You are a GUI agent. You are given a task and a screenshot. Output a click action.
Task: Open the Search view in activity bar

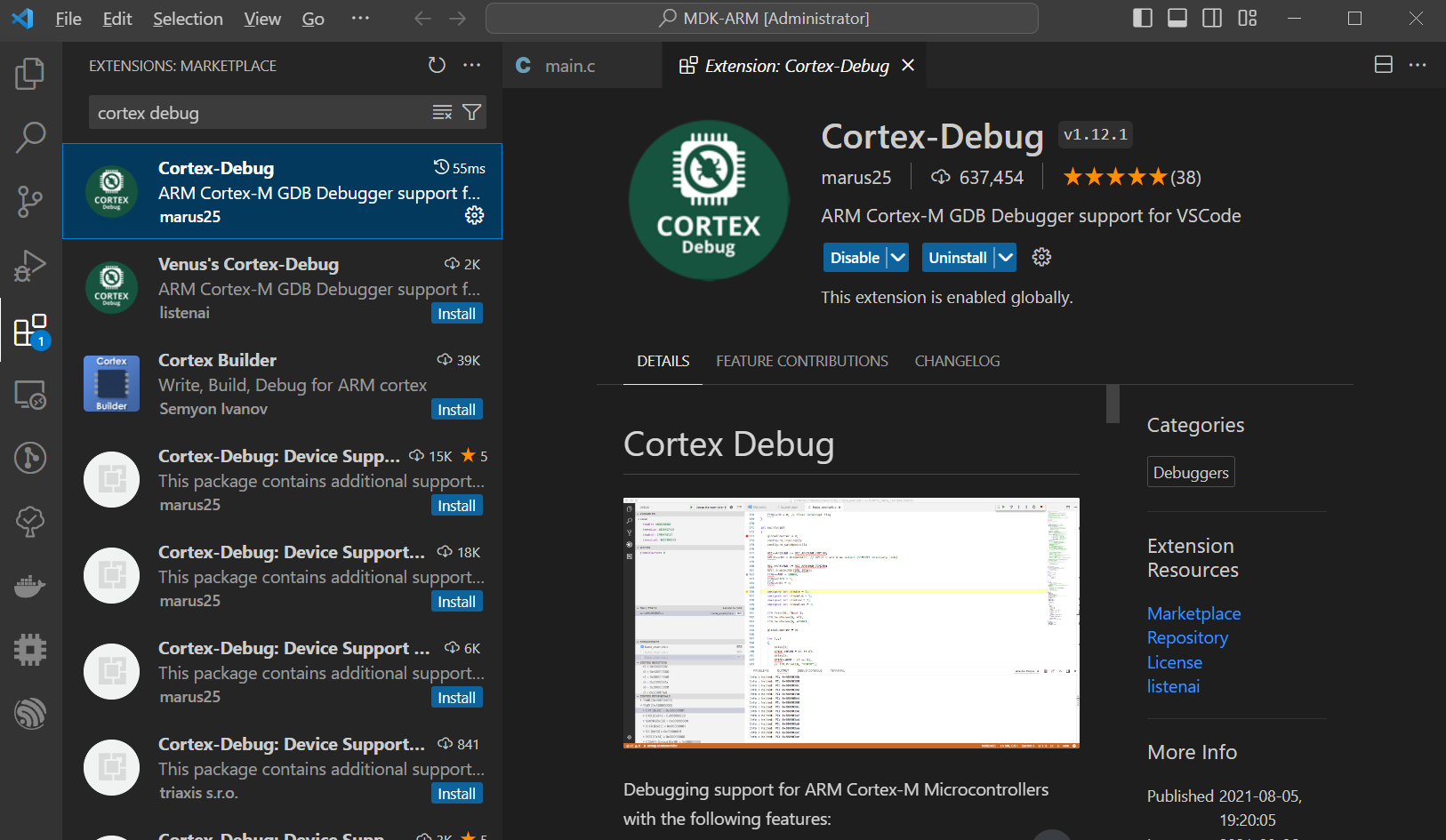tap(30, 137)
